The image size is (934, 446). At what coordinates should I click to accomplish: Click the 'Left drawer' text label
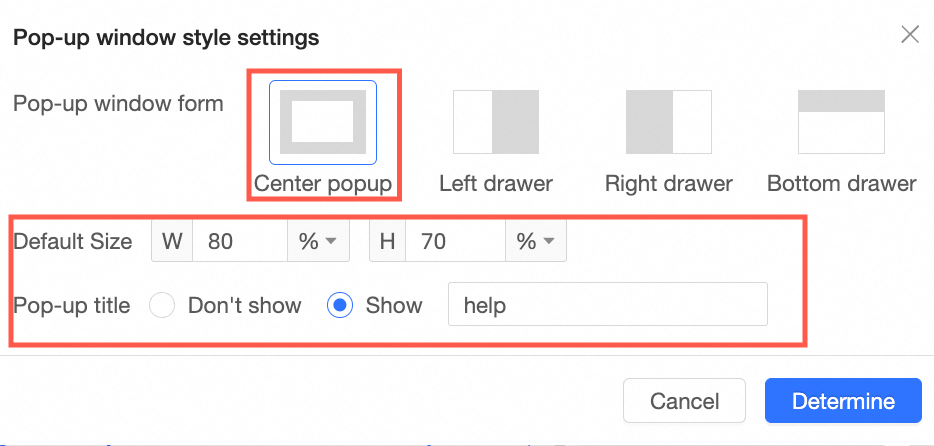pyautogui.click(x=496, y=183)
